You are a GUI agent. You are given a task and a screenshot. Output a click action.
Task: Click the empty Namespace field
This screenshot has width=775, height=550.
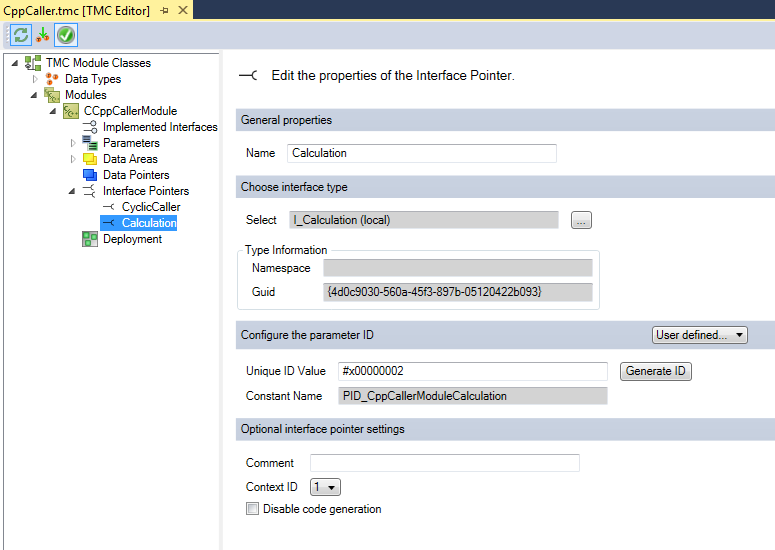click(458, 268)
